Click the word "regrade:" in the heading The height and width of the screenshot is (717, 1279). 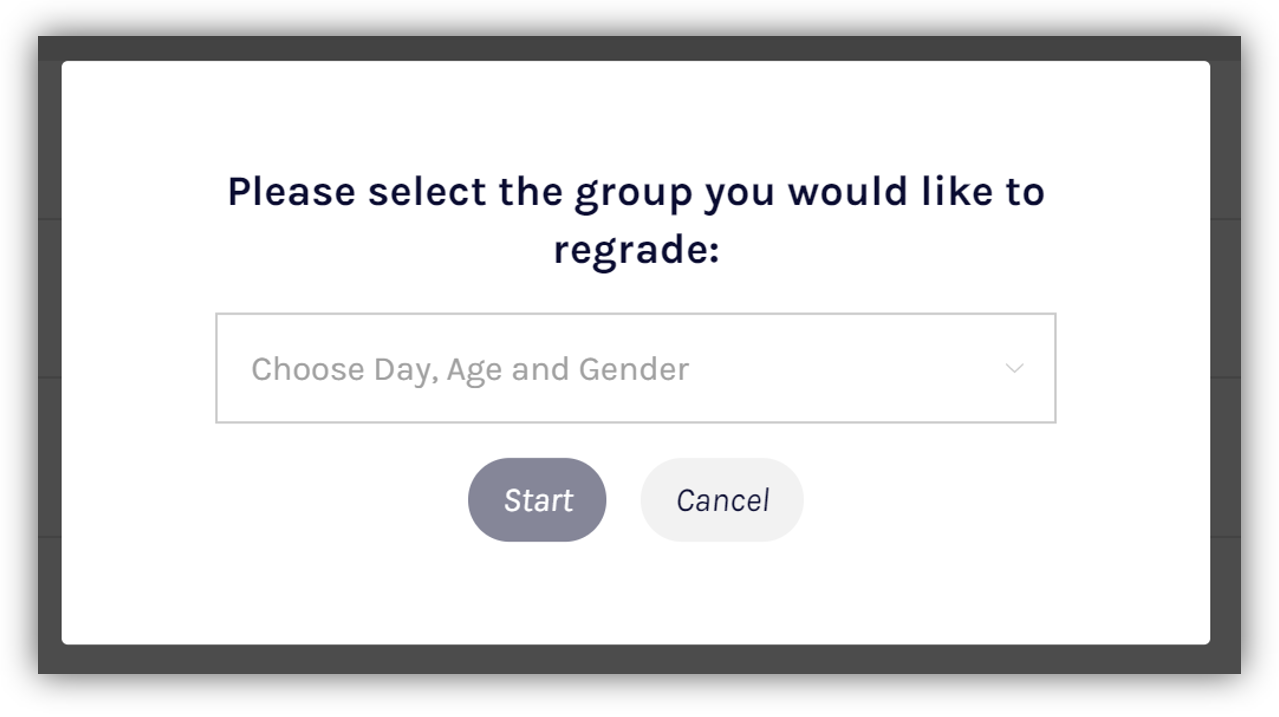point(636,249)
